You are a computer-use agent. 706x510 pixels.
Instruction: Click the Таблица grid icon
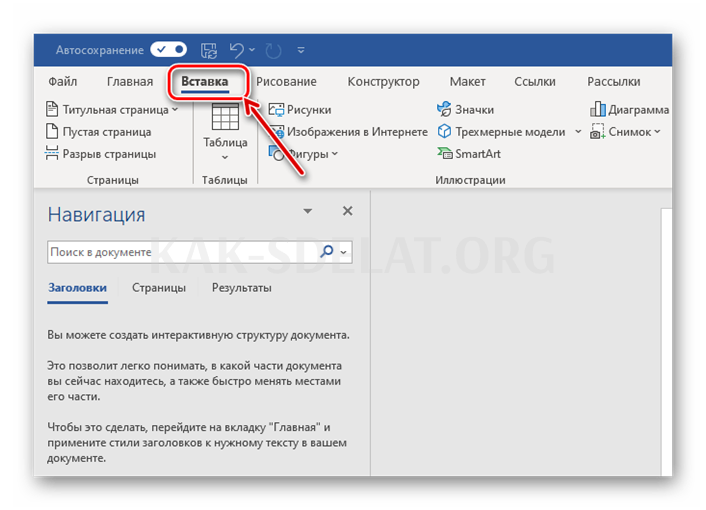pyautogui.click(x=225, y=117)
